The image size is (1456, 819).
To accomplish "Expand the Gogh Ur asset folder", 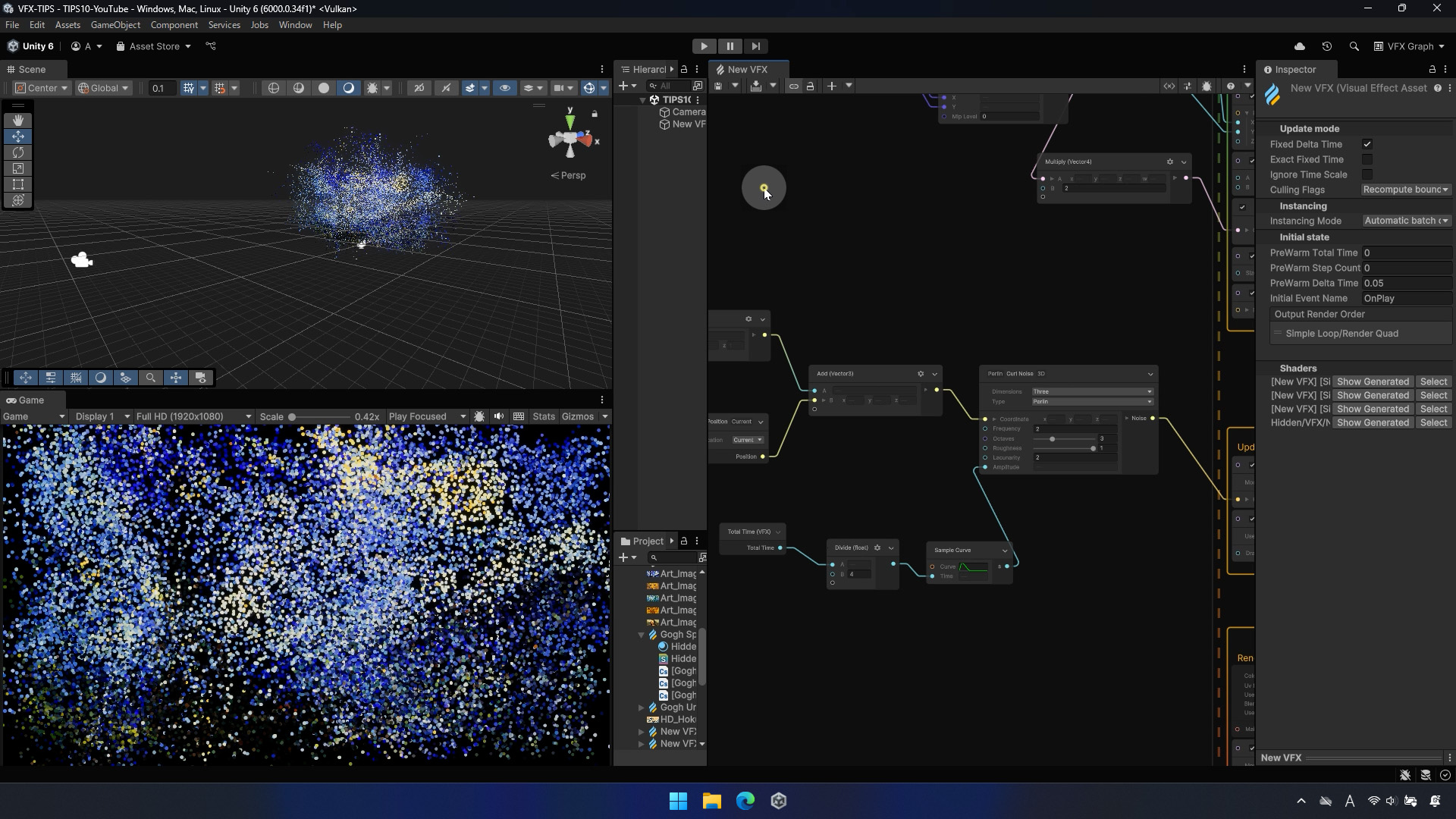I will point(642,708).
